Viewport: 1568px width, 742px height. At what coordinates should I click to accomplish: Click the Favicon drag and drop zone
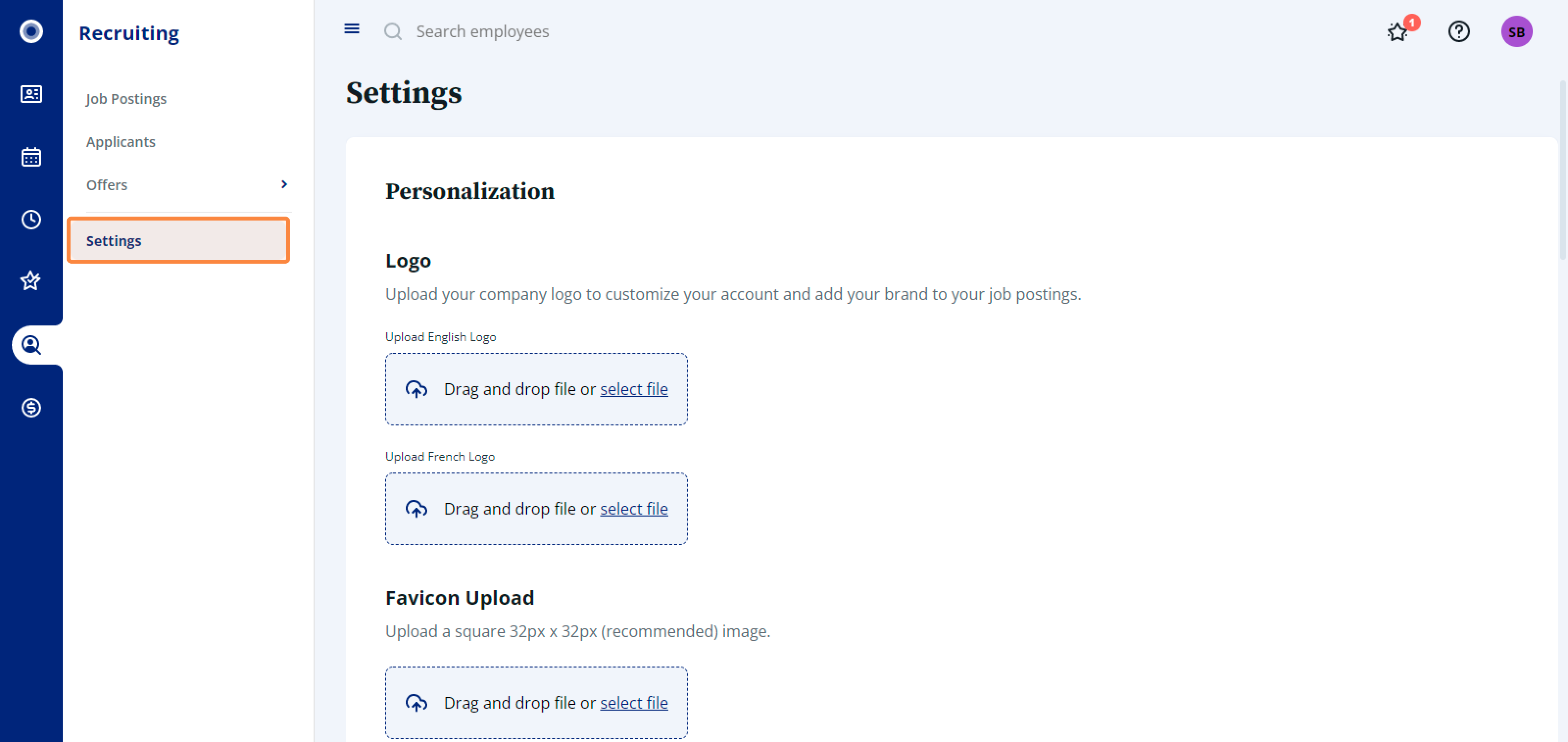pyautogui.click(x=536, y=702)
